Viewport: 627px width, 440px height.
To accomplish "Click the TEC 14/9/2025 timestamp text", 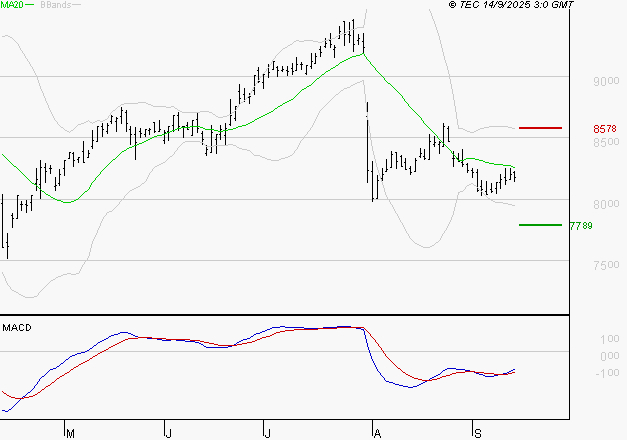I will point(511,5).
